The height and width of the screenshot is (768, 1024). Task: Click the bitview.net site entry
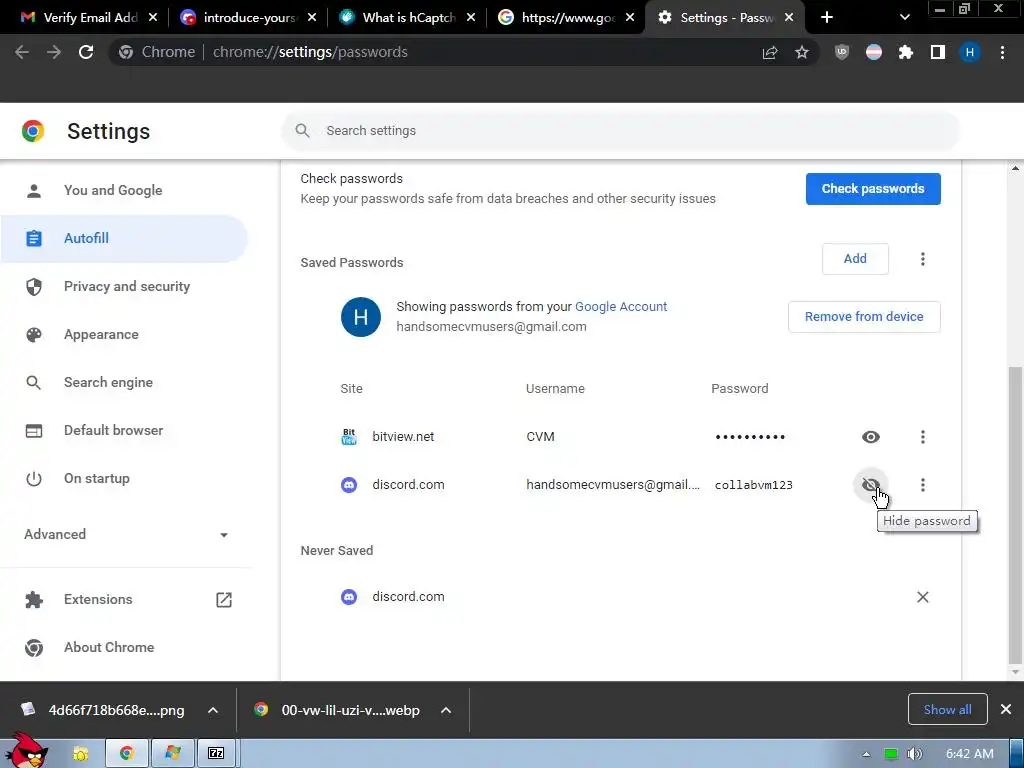(x=403, y=437)
